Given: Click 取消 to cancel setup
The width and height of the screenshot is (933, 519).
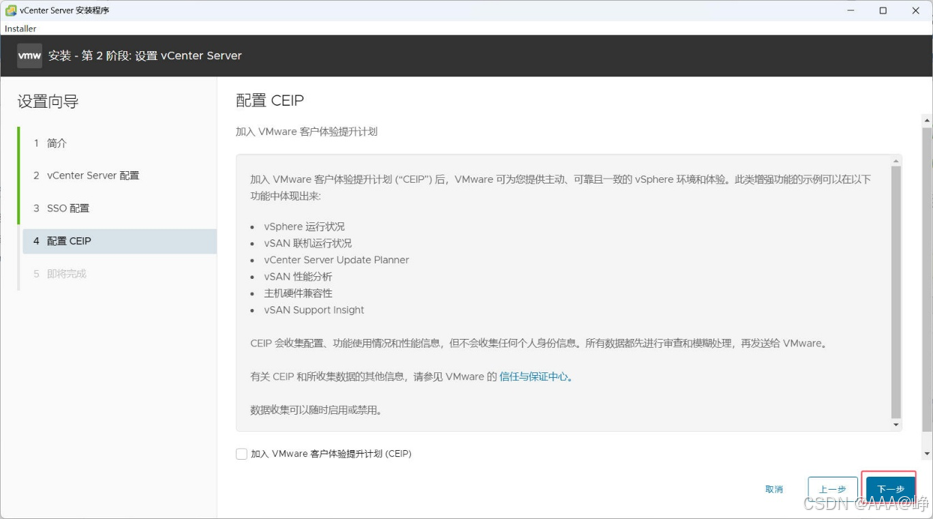Looking at the screenshot, I should coord(774,489).
